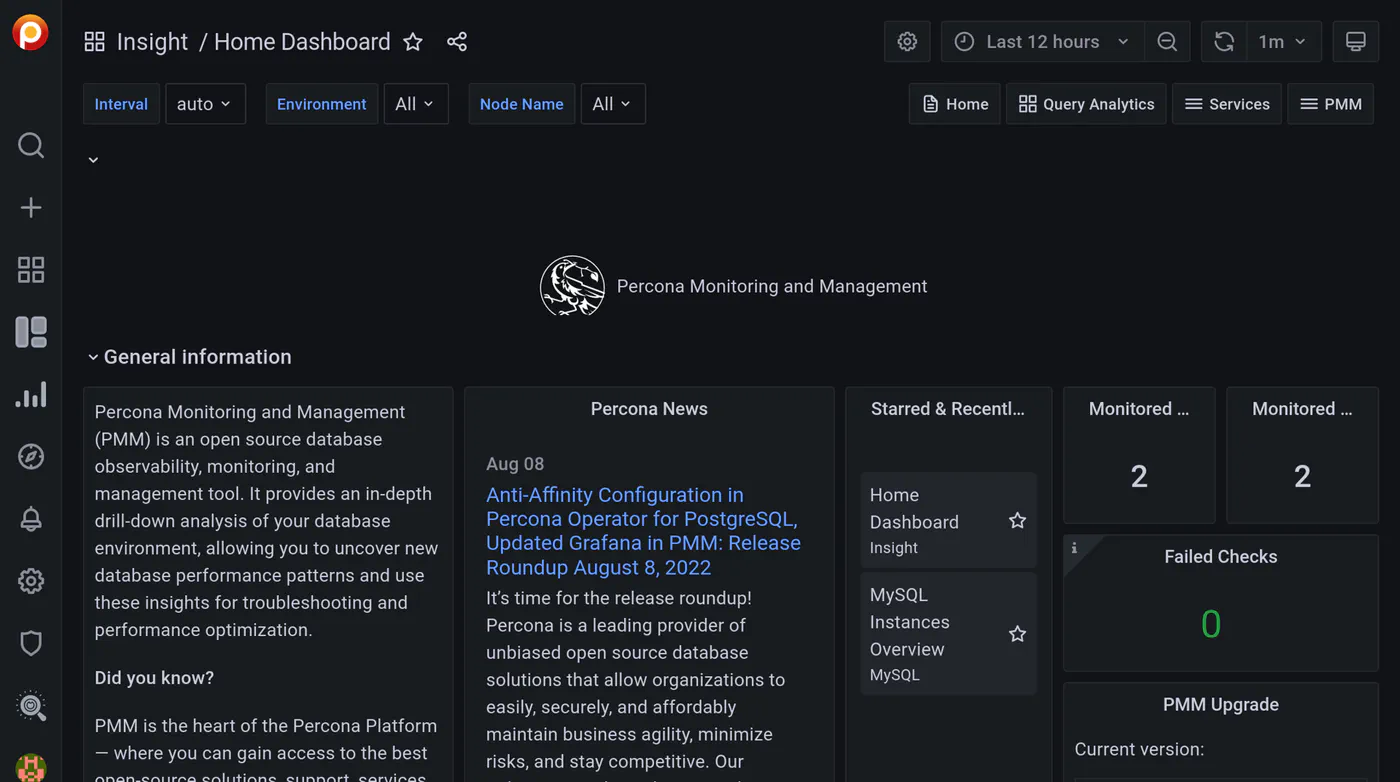Click the Percona logo in sidebar

coord(30,33)
